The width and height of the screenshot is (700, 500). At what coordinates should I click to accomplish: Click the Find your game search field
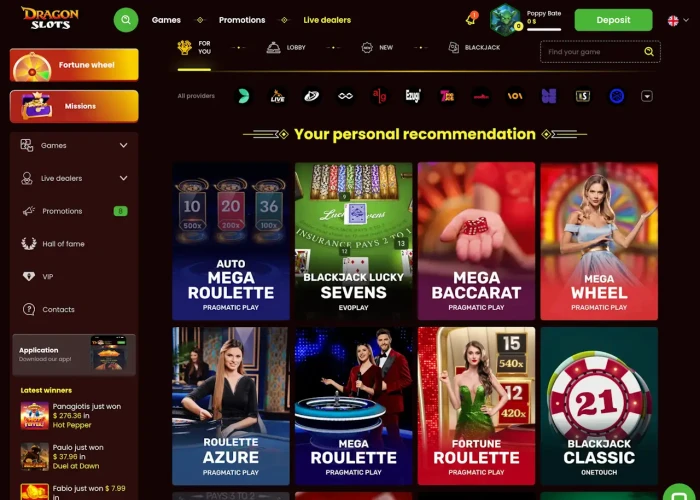[600, 52]
